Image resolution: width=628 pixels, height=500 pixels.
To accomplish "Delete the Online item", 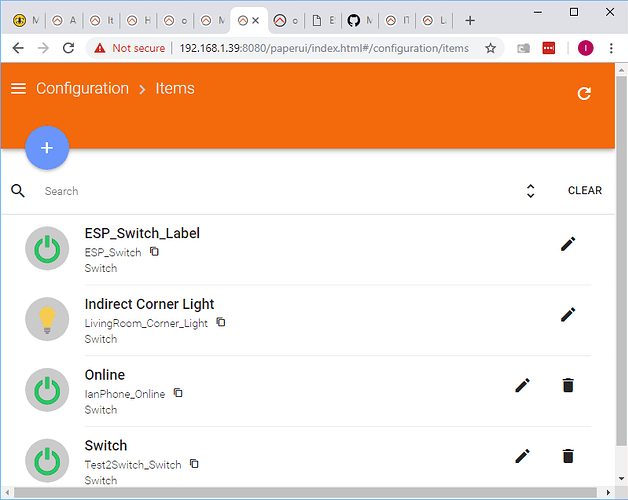I will click(568, 385).
